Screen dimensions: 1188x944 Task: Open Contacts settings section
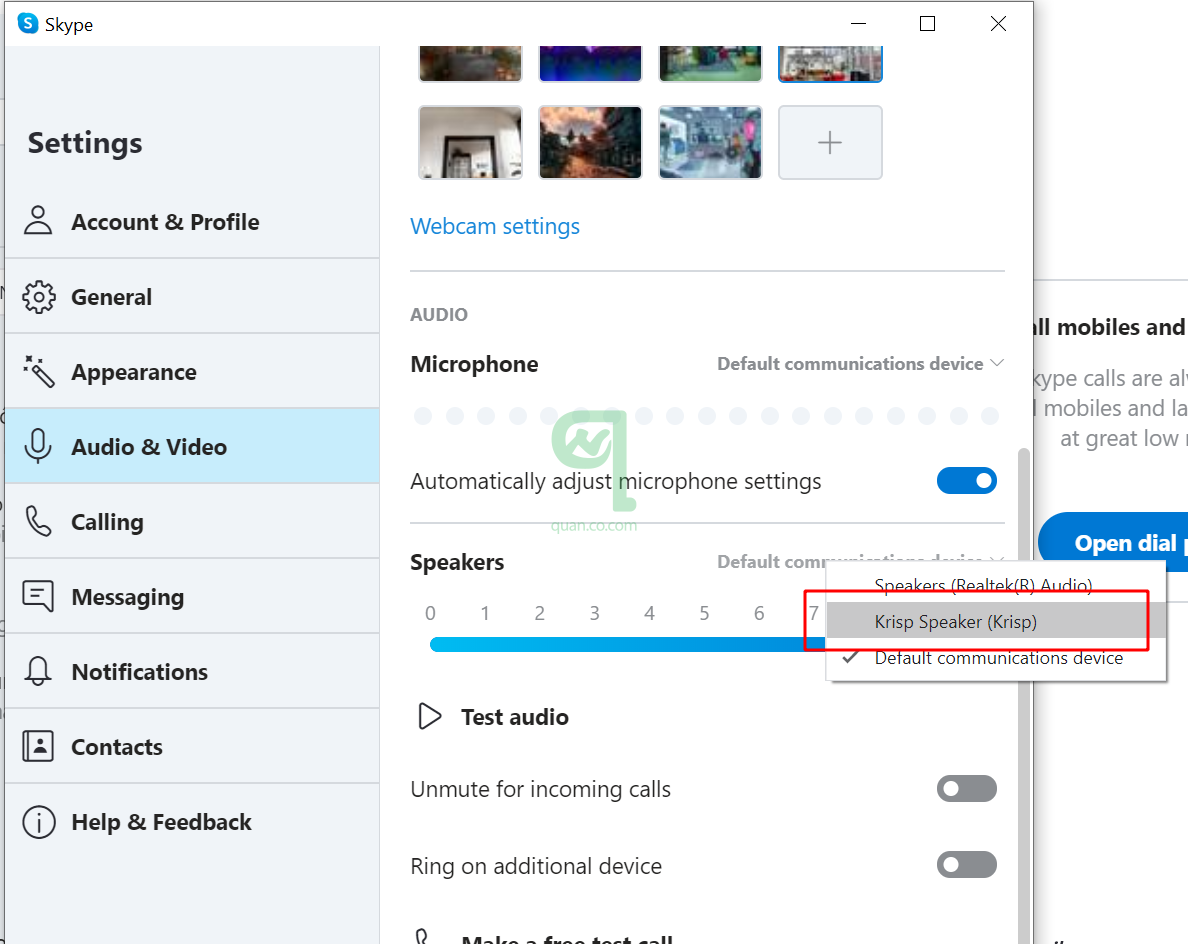[x=192, y=746]
